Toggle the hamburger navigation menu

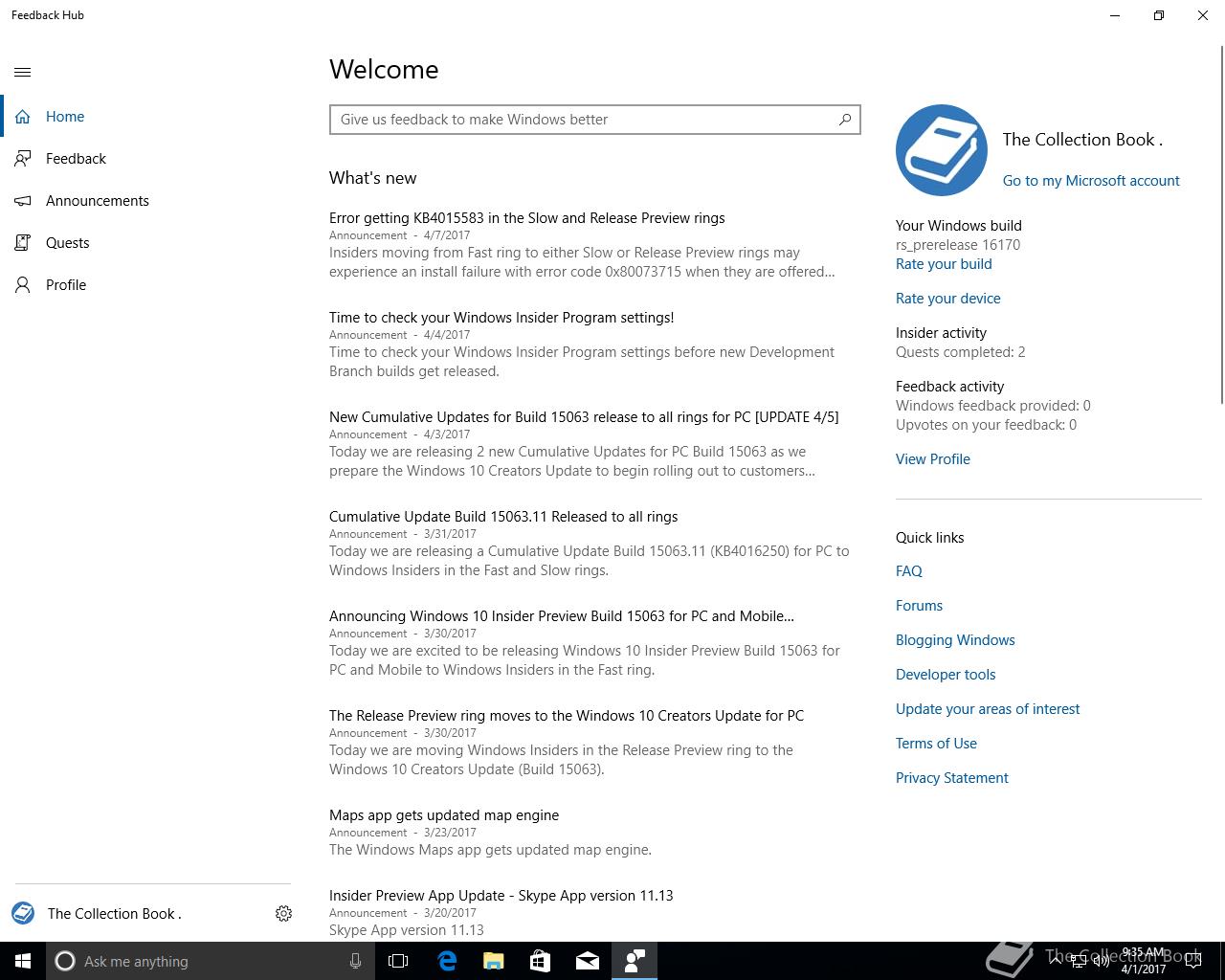click(23, 72)
